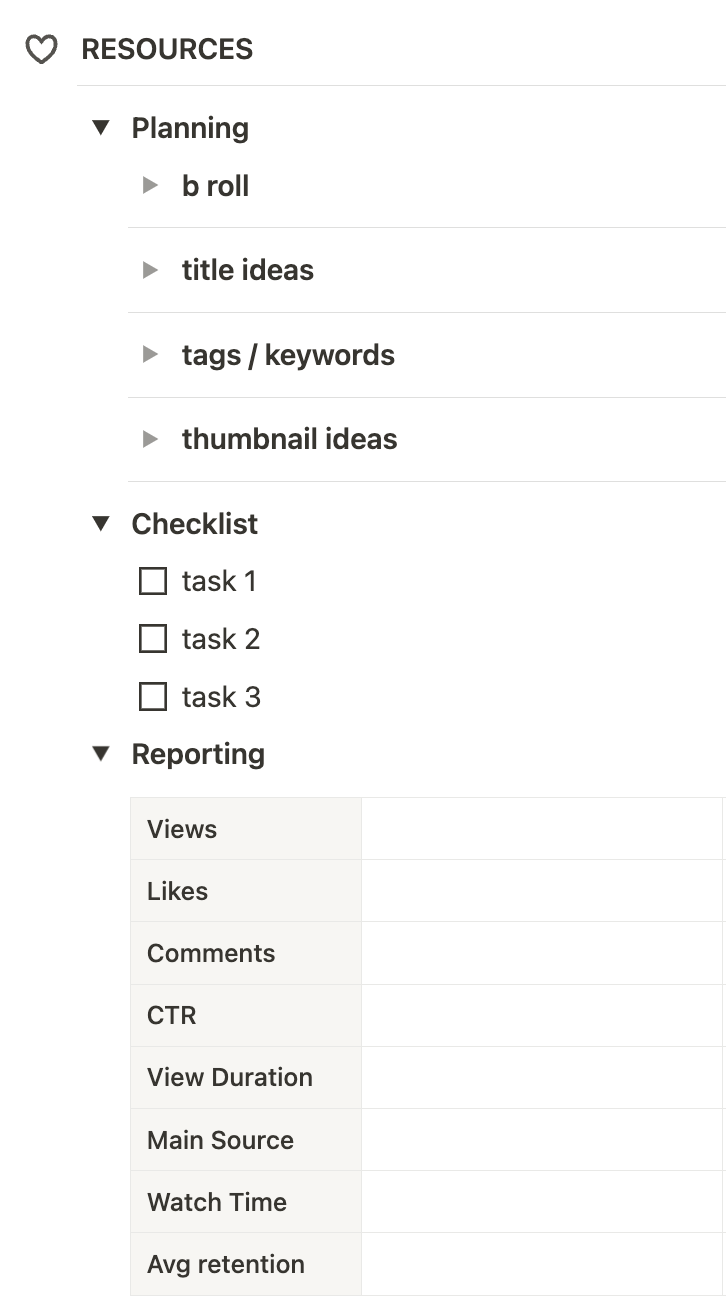Select the Avg retention value cell

[542, 1264]
